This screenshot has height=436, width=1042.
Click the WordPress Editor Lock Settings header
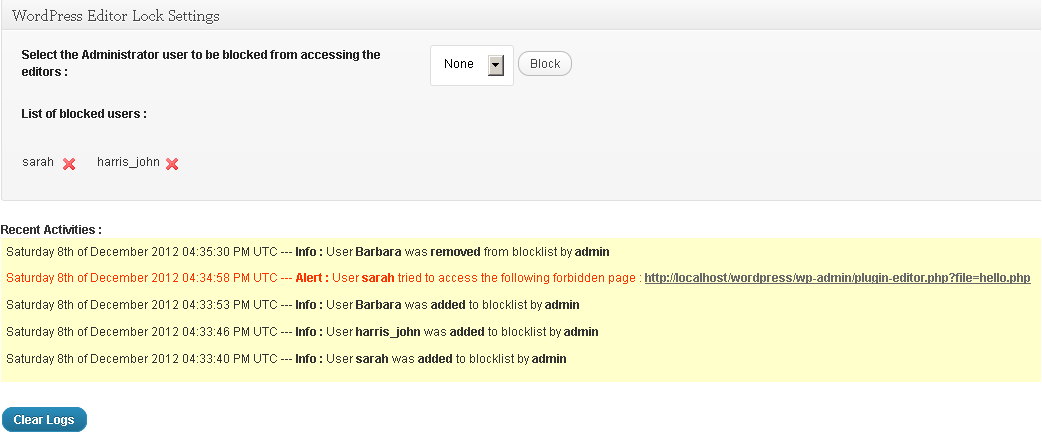(116, 17)
